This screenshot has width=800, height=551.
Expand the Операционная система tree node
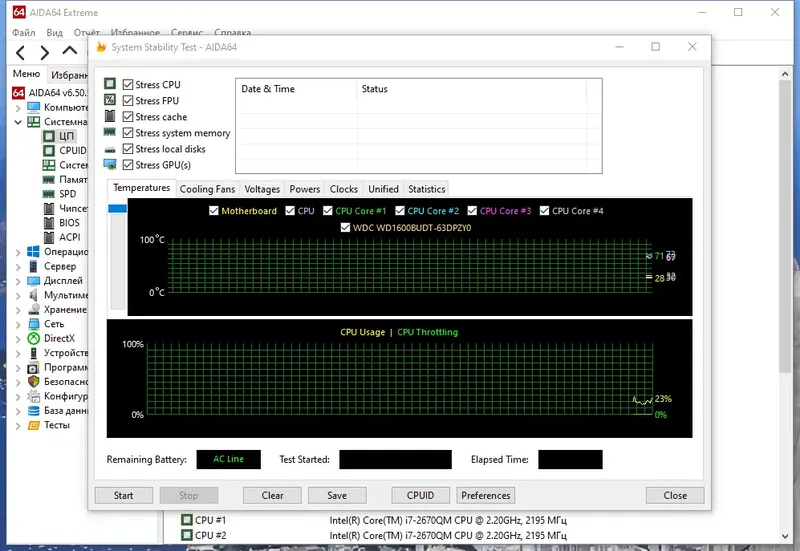click(x=18, y=252)
